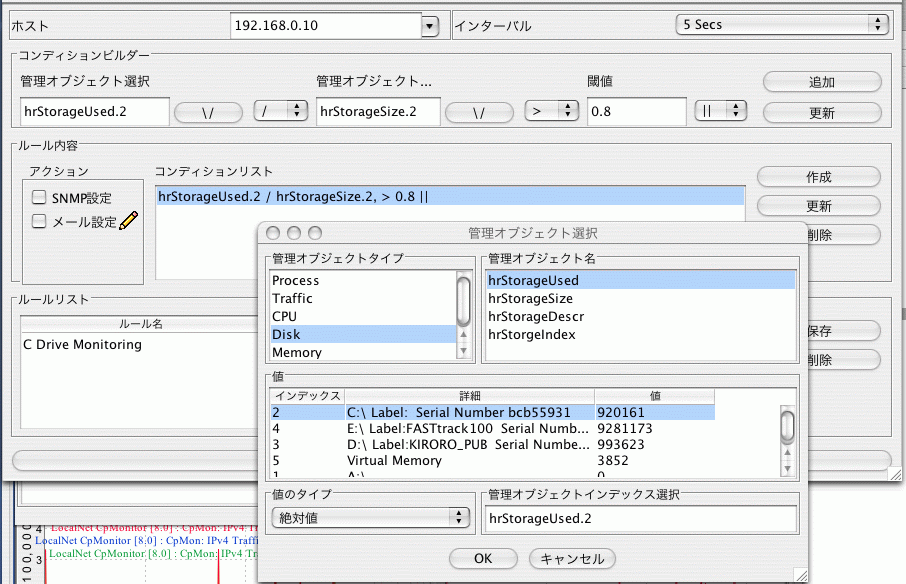Click the value 993623 cell
This screenshot has width=906, height=584.
point(655,444)
